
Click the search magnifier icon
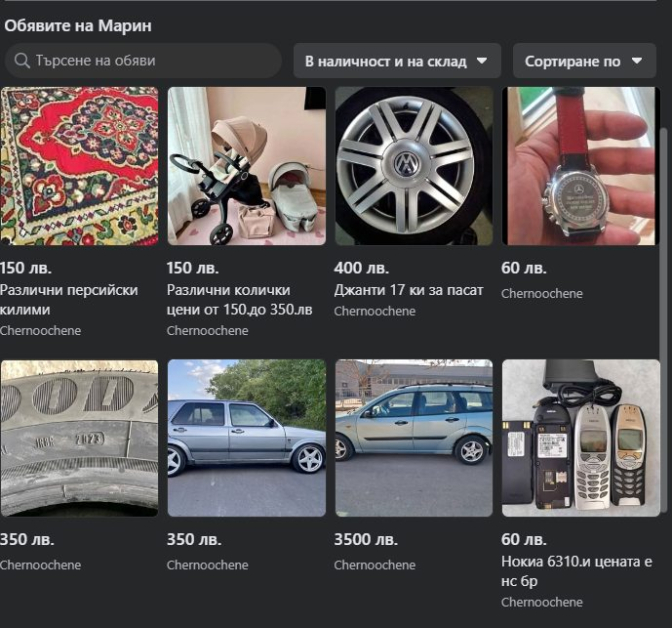coord(20,61)
